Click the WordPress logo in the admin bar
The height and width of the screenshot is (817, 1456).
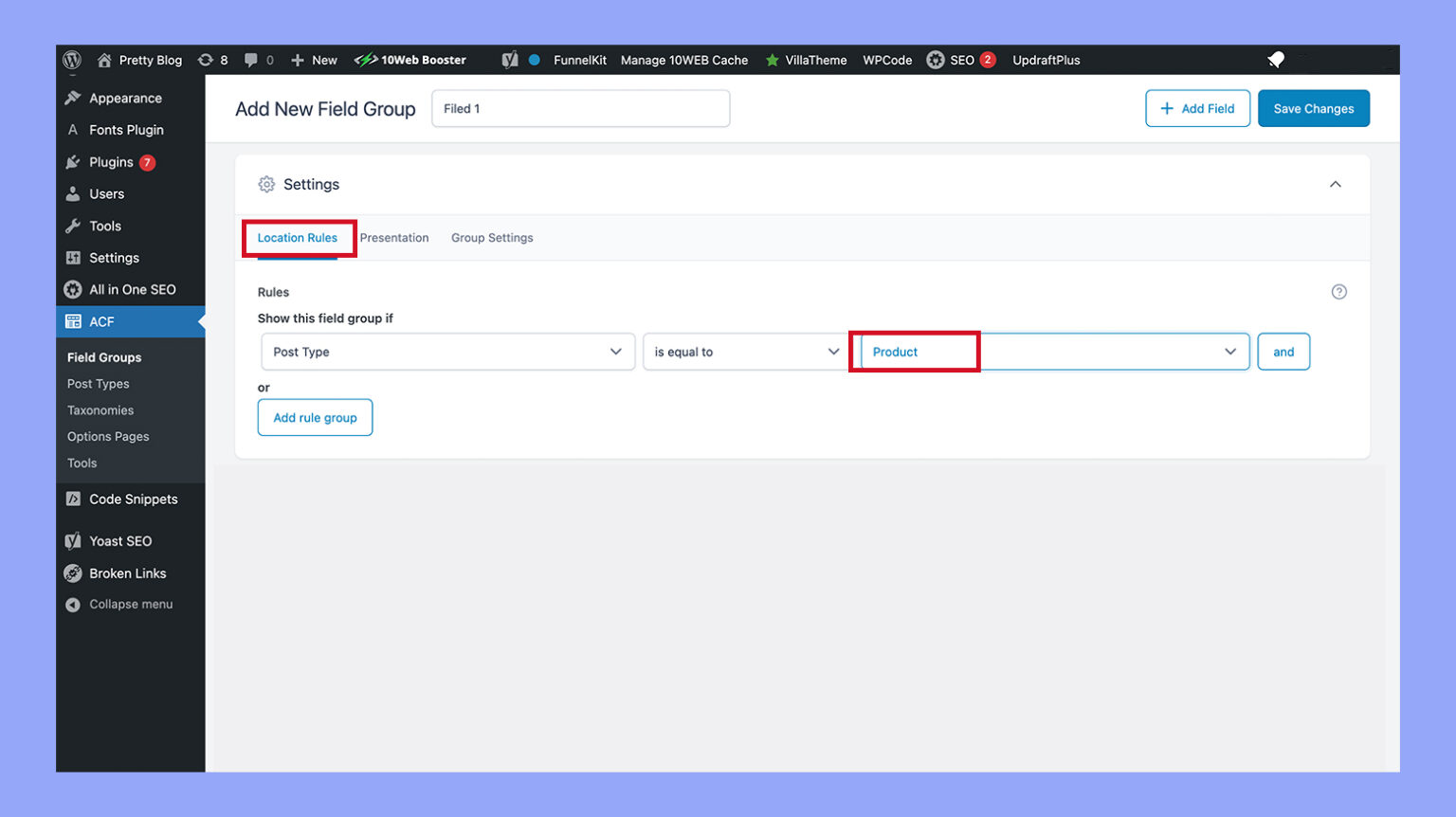(x=73, y=59)
